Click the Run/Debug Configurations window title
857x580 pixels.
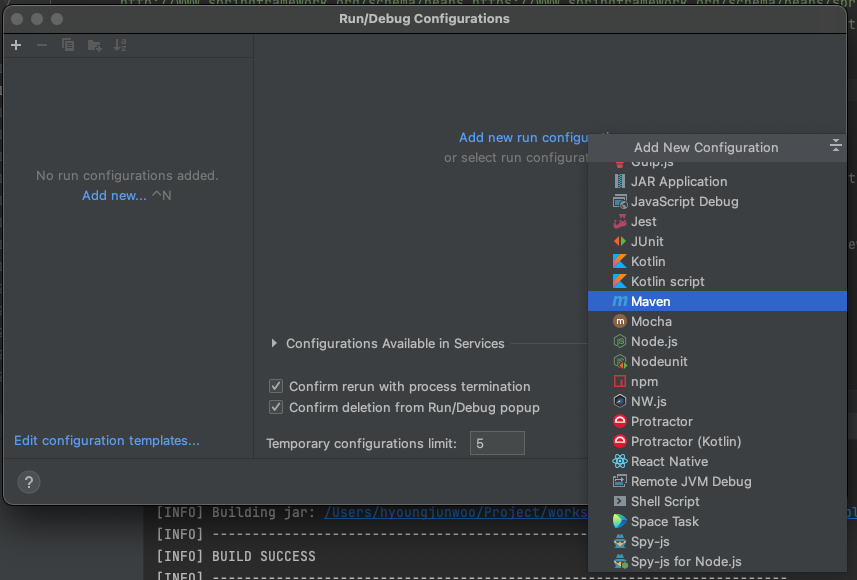tap(424, 19)
